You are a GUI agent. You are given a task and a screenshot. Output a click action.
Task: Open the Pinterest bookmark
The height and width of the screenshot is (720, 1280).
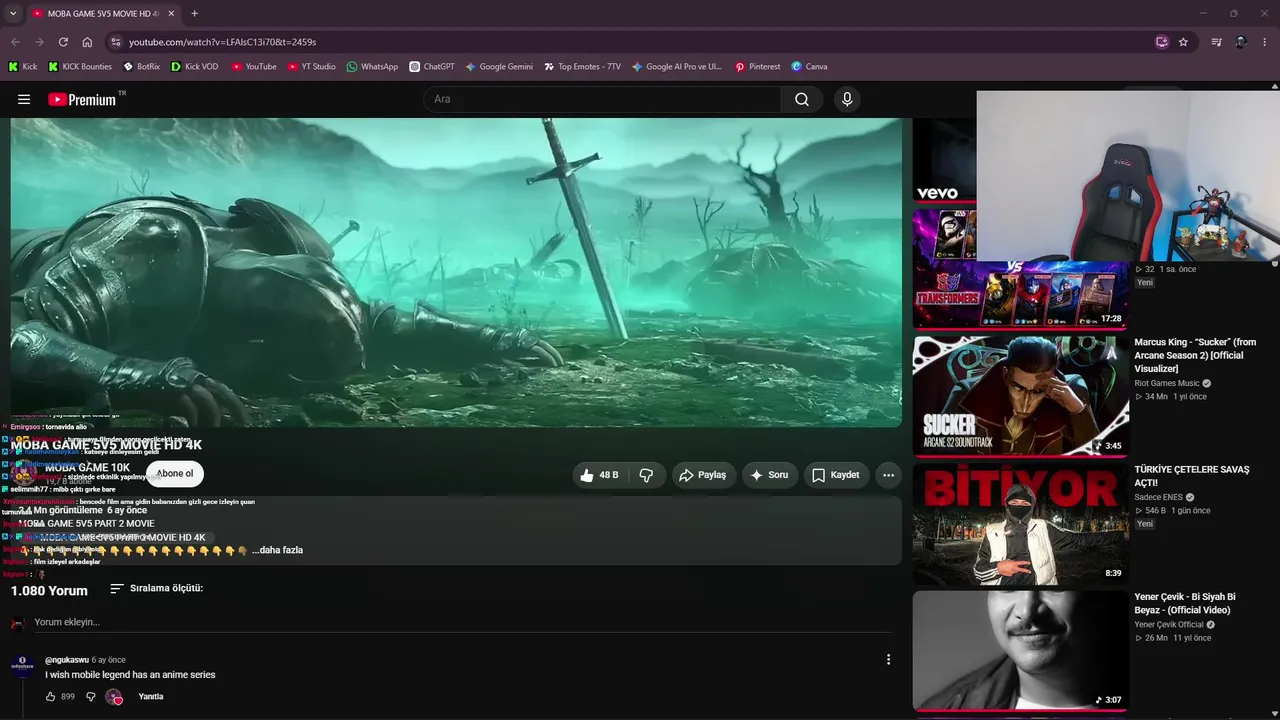(757, 67)
